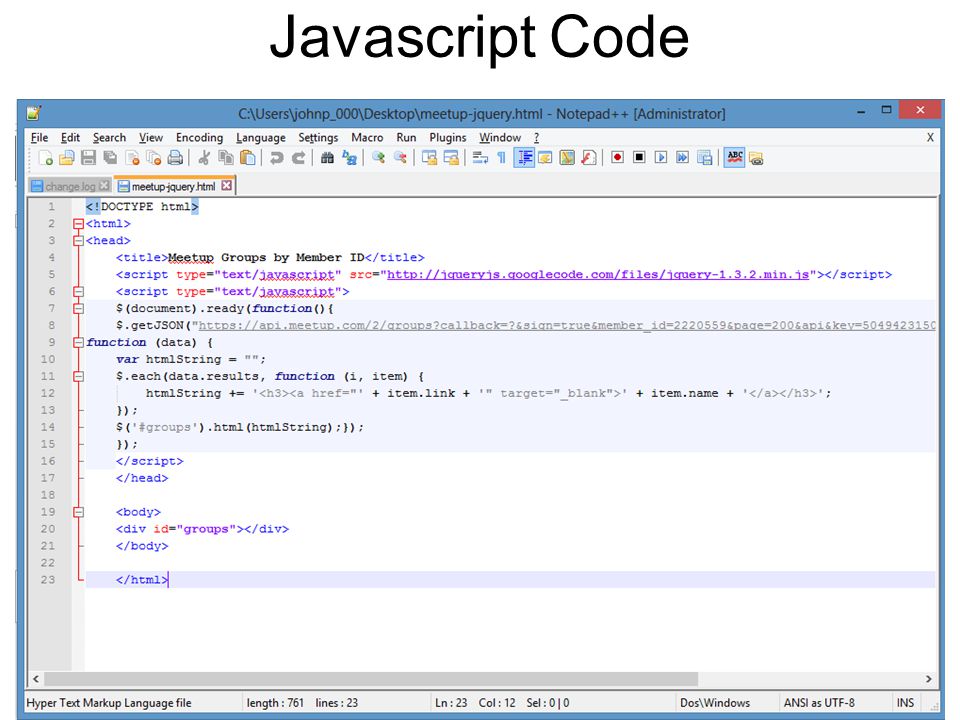The image size is (960, 720).
Task: Toggle synchronized horizontal scrolling
Action: (451, 158)
